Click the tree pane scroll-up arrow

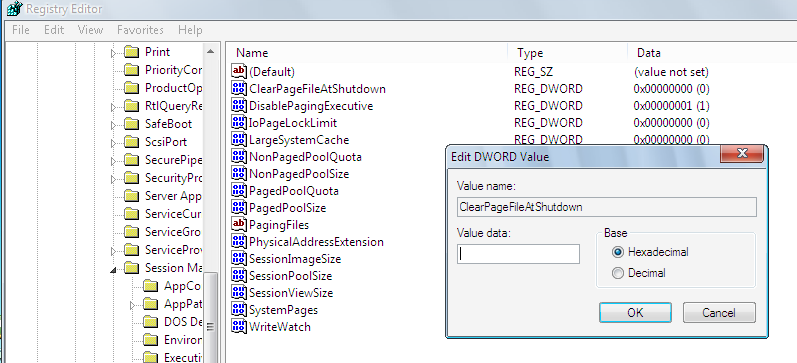tap(210, 51)
